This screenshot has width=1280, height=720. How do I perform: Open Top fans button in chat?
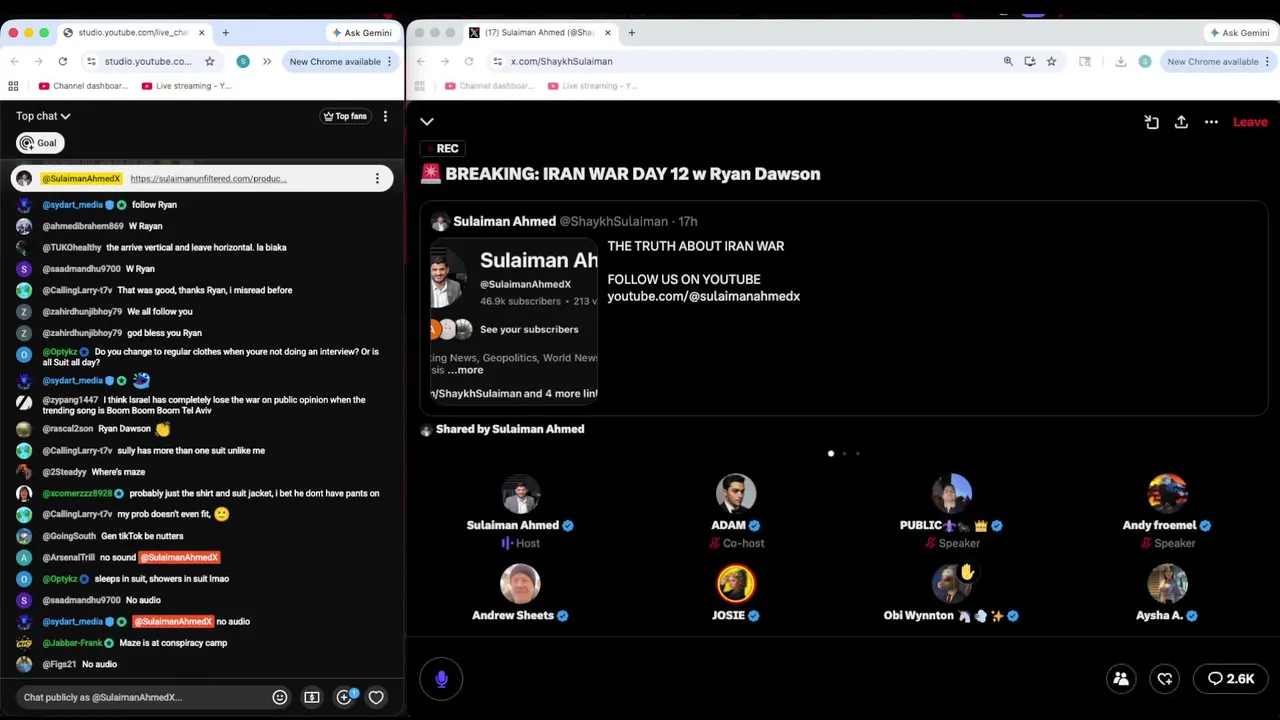[x=344, y=116]
